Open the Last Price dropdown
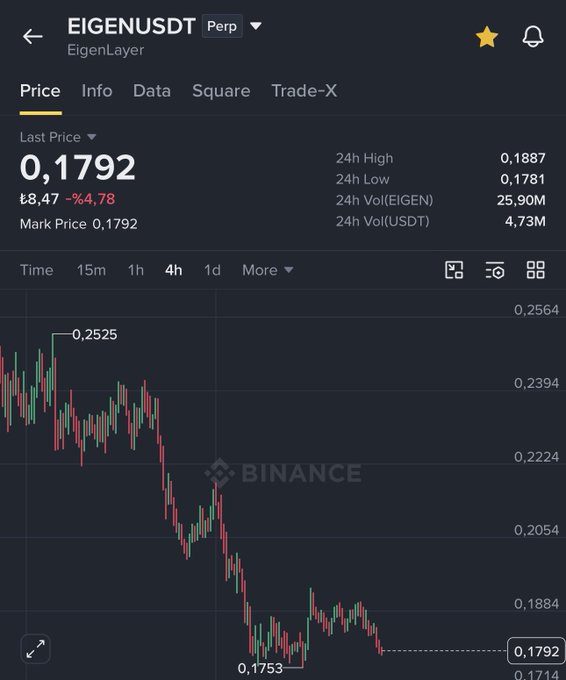566x680 pixels. tap(58, 137)
